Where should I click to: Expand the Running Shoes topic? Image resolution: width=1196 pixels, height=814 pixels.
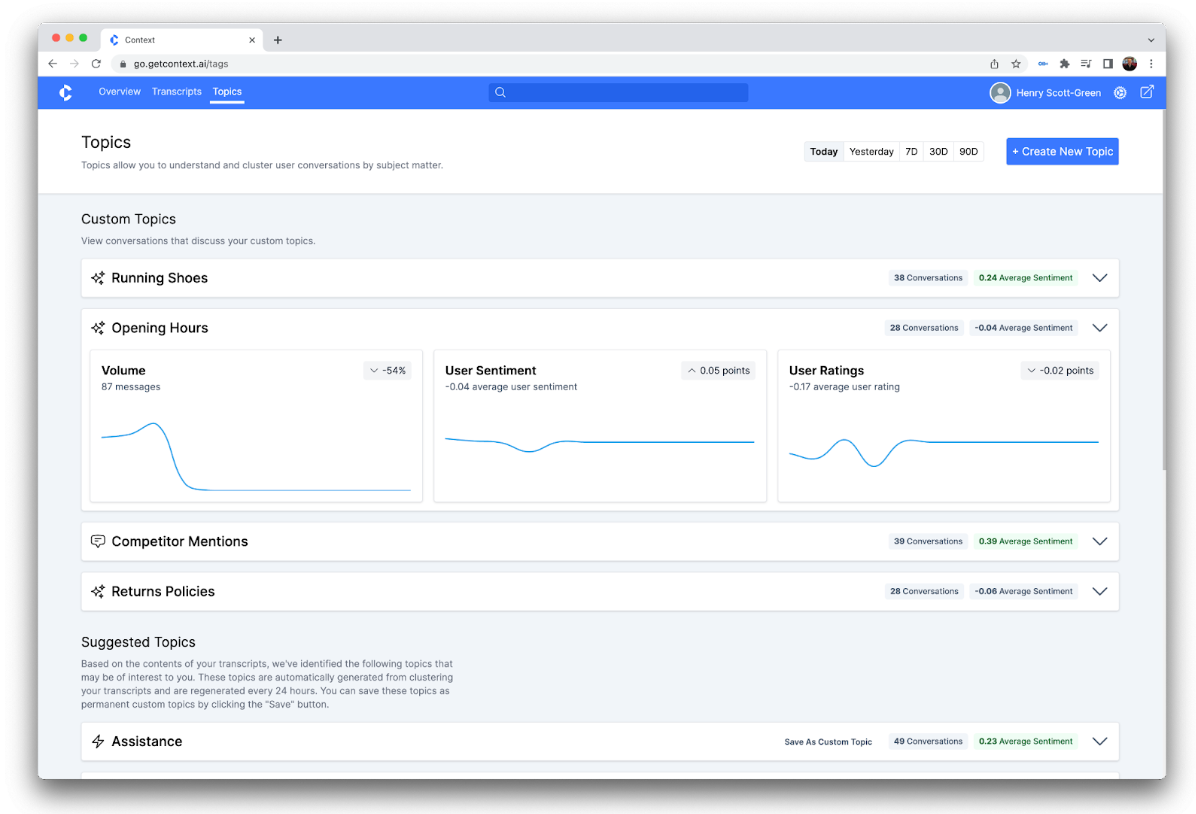1100,278
